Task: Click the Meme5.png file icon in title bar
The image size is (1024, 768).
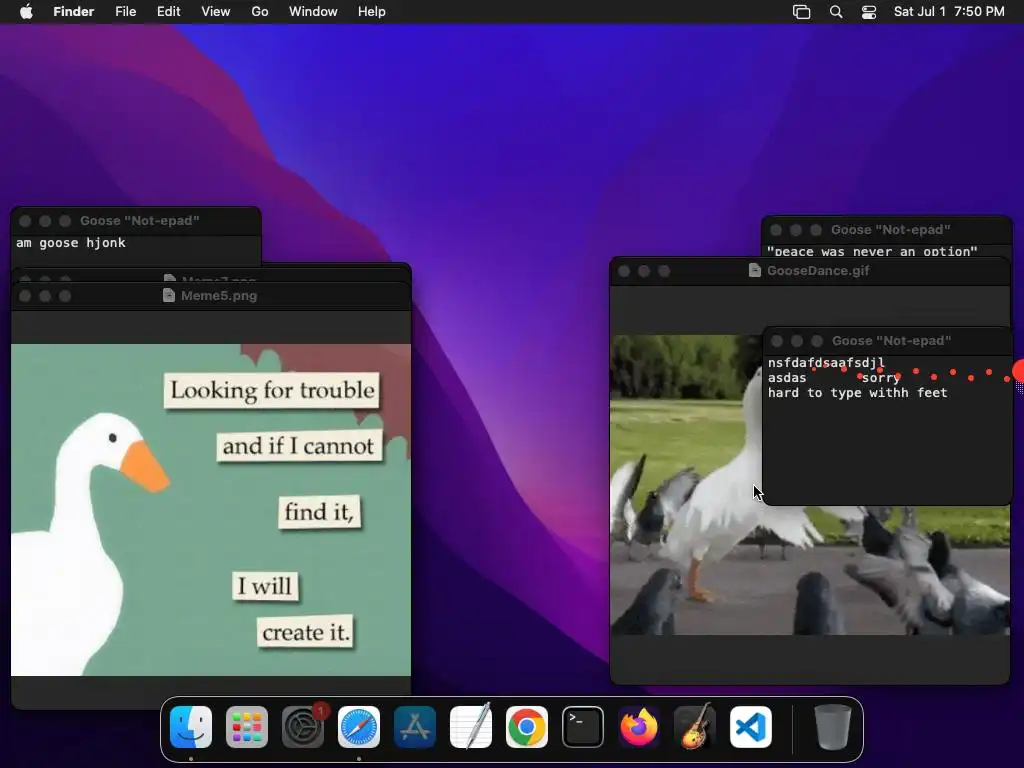Action: click(x=168, y=295)
